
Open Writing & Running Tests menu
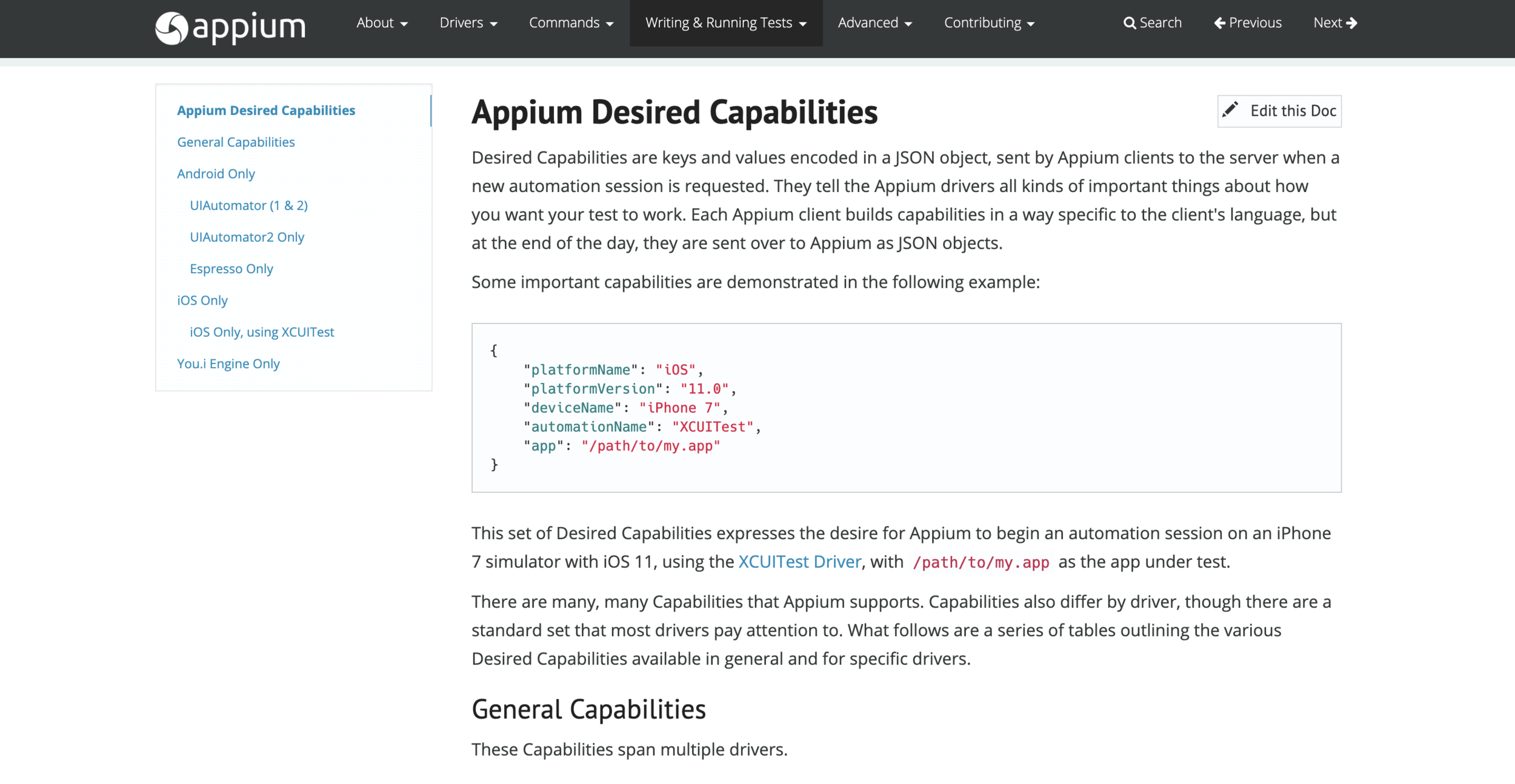(x=725, y=23)
